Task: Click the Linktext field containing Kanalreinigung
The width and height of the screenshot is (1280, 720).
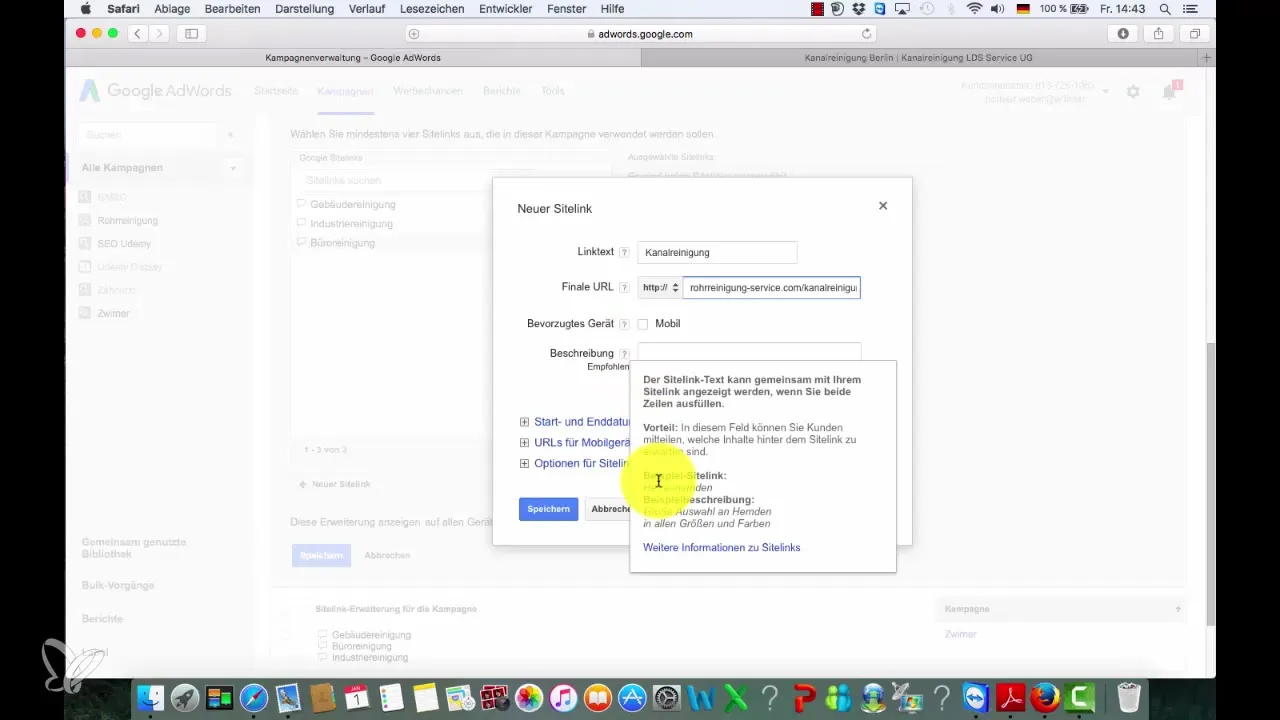Action: (x=717, y=252)
